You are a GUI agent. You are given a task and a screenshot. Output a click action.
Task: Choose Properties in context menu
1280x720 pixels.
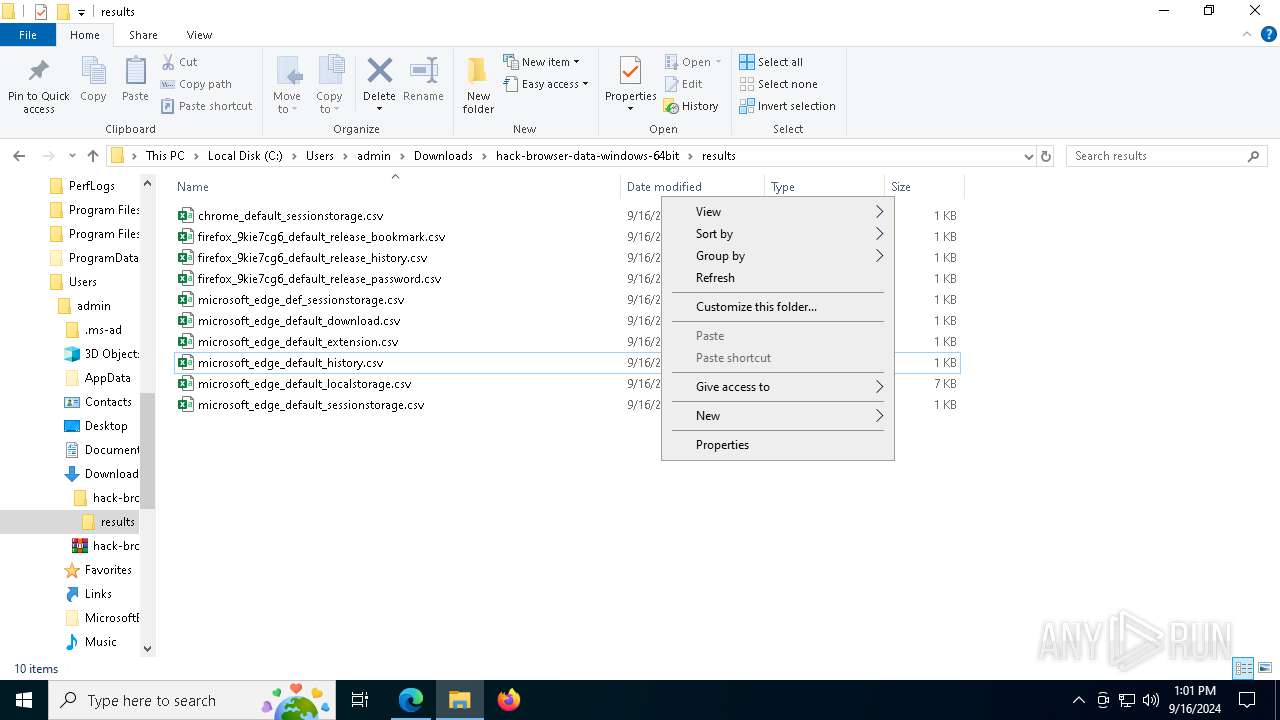778,445
